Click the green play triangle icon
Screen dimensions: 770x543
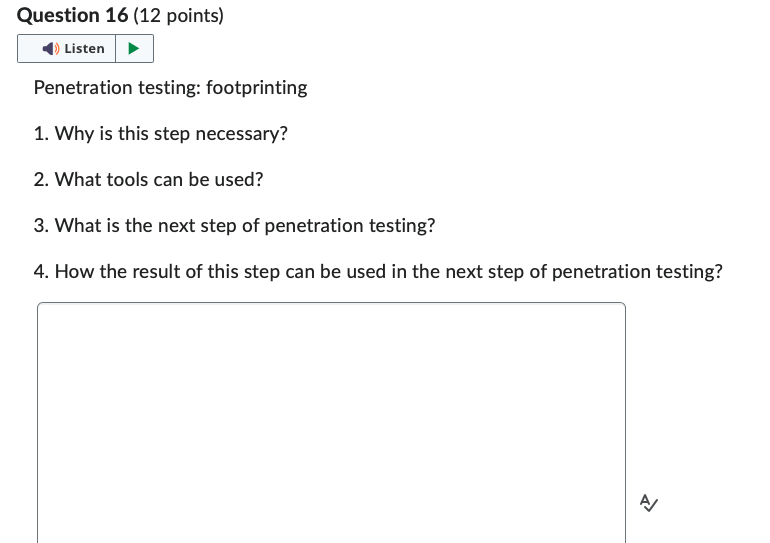(x=134, y=49)
